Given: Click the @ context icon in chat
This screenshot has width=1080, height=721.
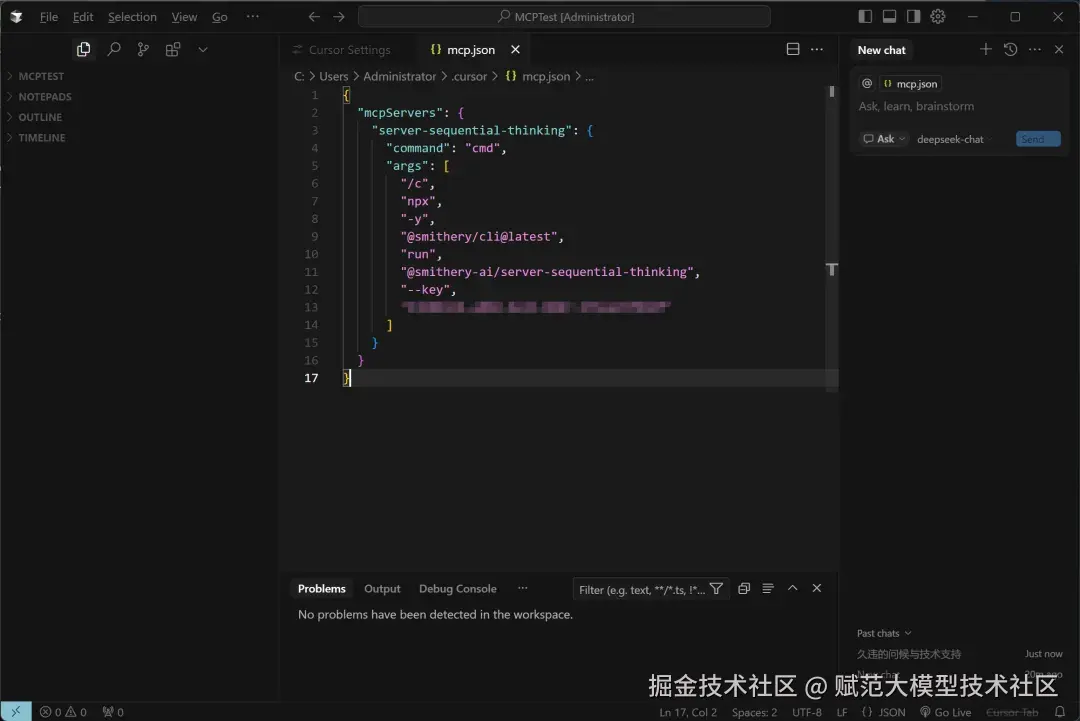Looking at the screenshot, I should pos(866,83).
